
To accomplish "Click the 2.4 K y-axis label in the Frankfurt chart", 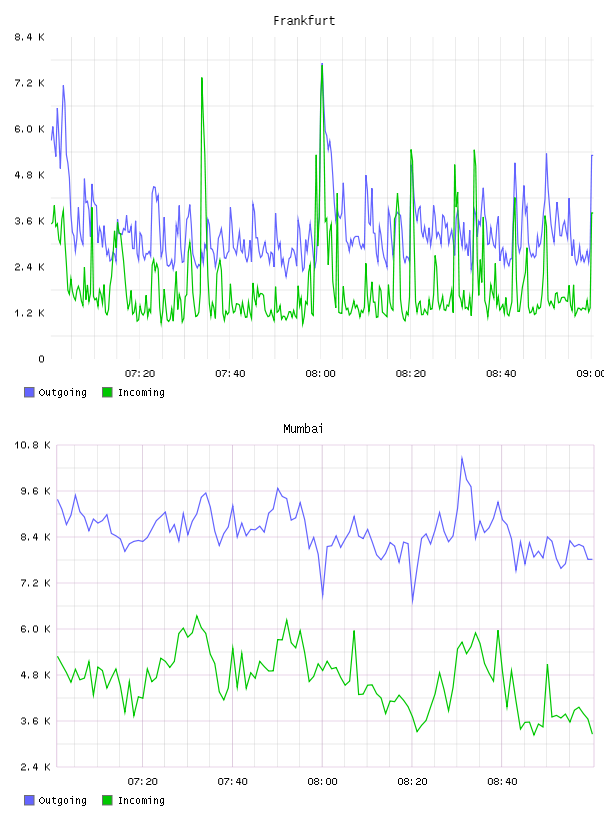I will click(29, 267).
